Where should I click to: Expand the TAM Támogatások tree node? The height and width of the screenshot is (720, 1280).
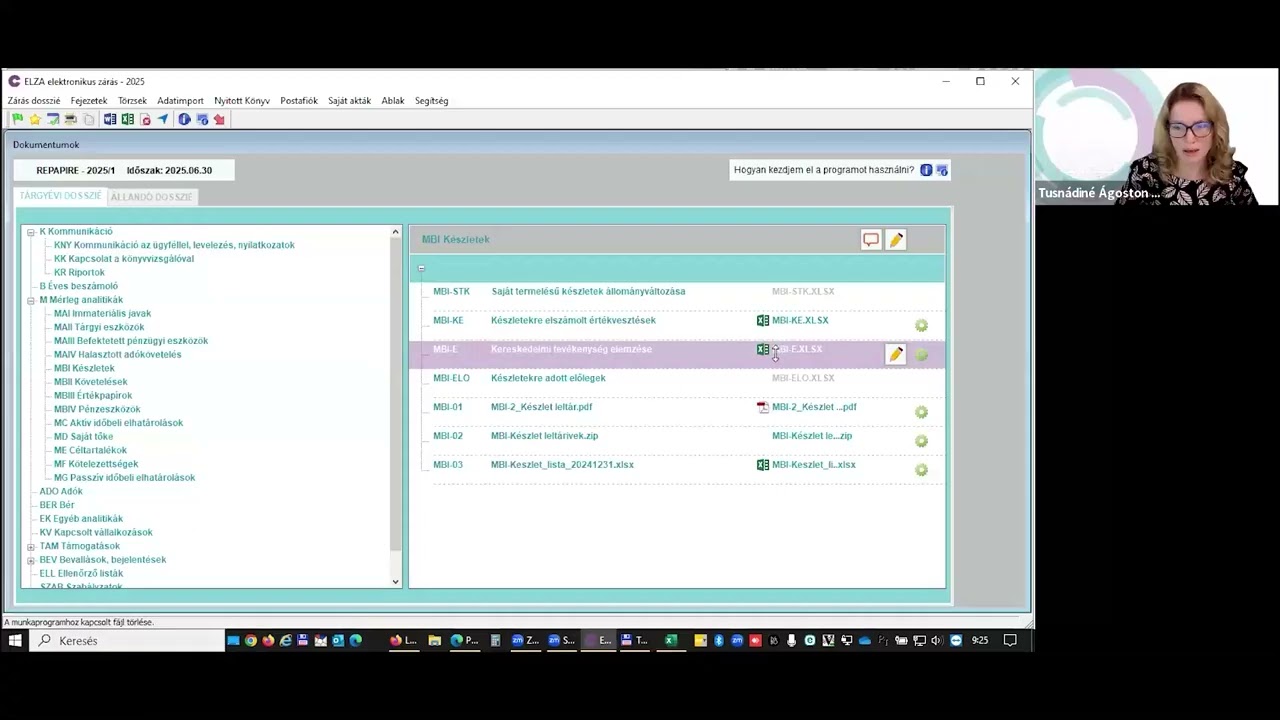[x=30, y=547]
